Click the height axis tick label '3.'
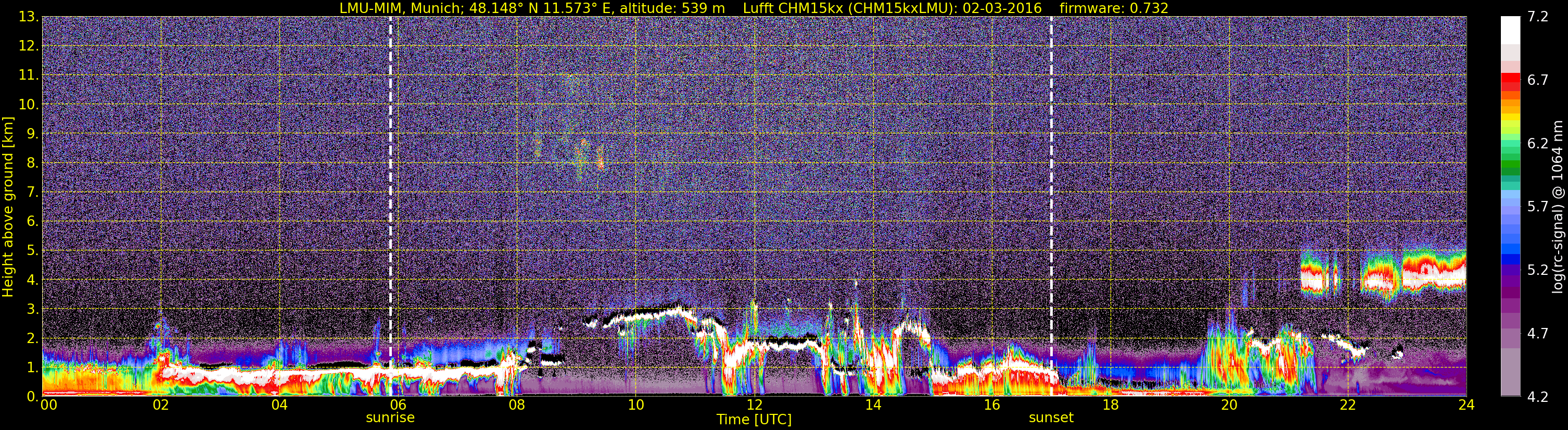This screenshot has height=430, width=1568. pyautogui.click(x=32, y=309)
